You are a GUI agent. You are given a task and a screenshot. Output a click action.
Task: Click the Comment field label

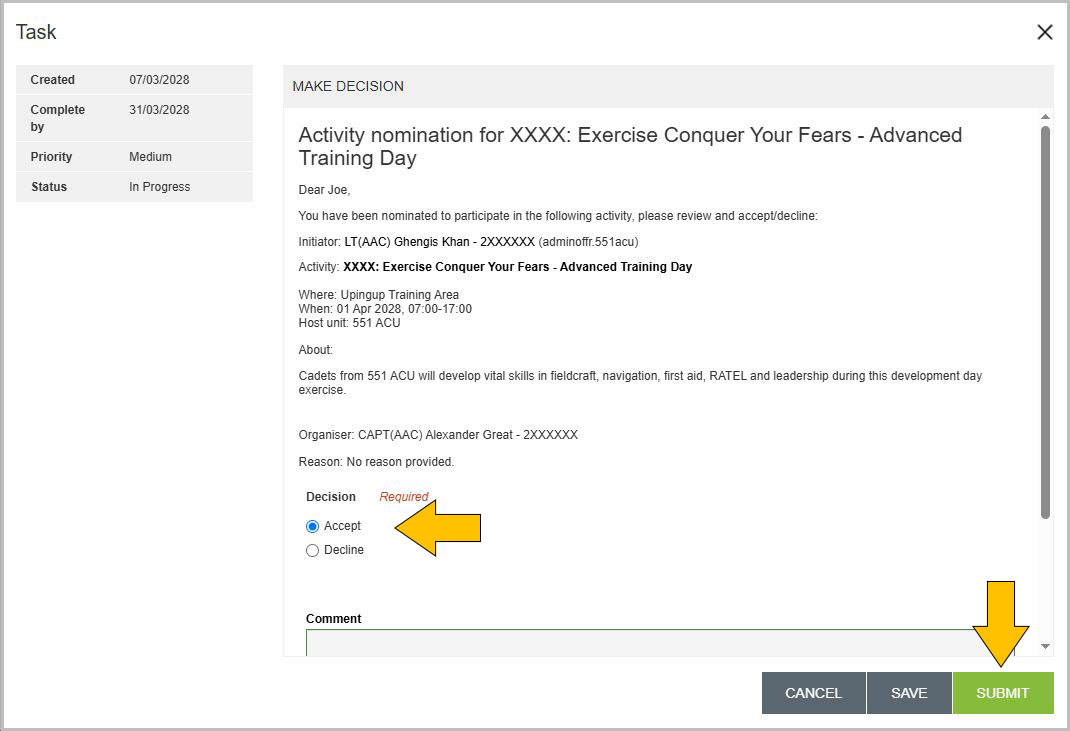(333, 618)
